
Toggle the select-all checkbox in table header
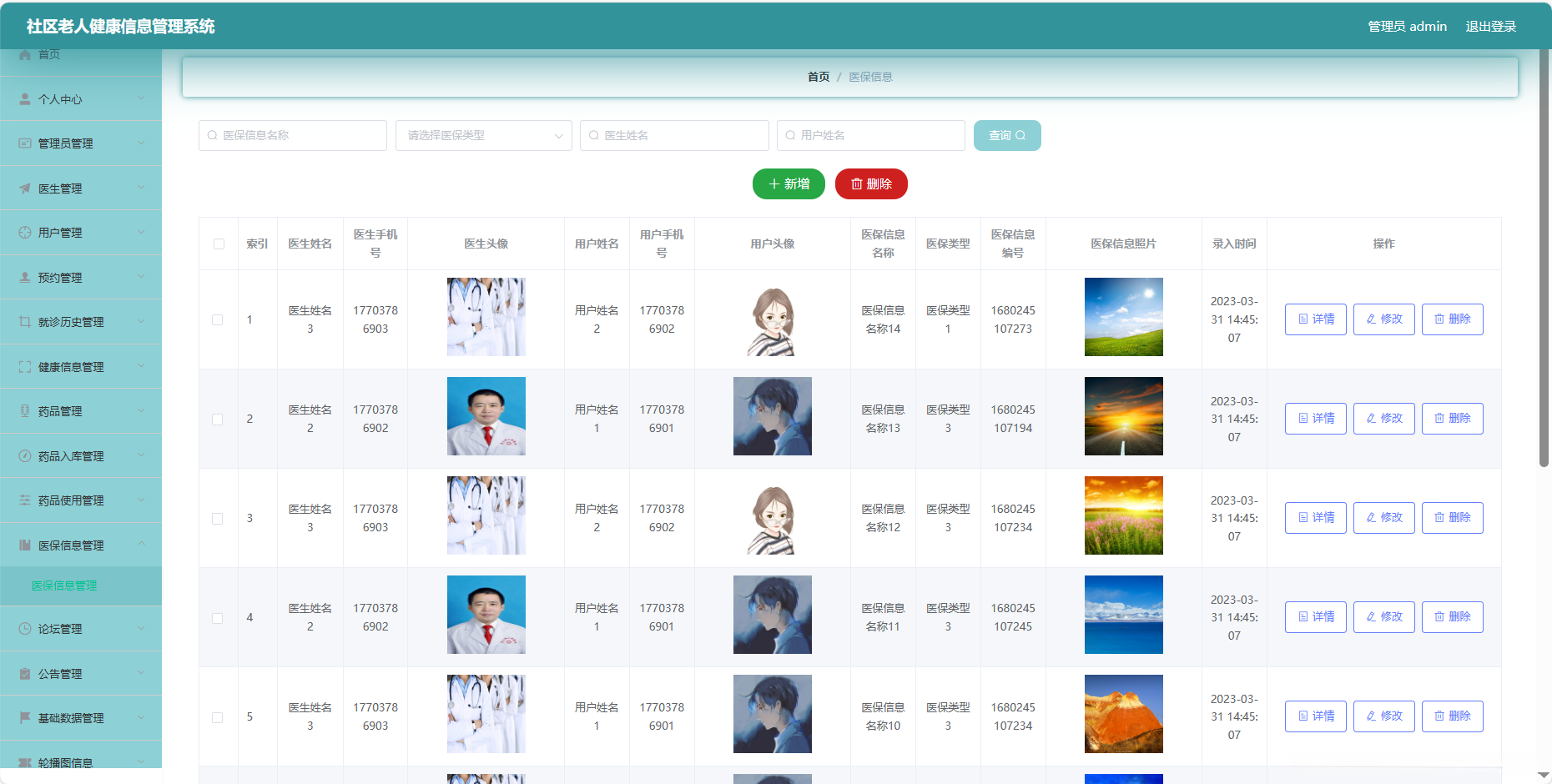(x=218, y=243)
